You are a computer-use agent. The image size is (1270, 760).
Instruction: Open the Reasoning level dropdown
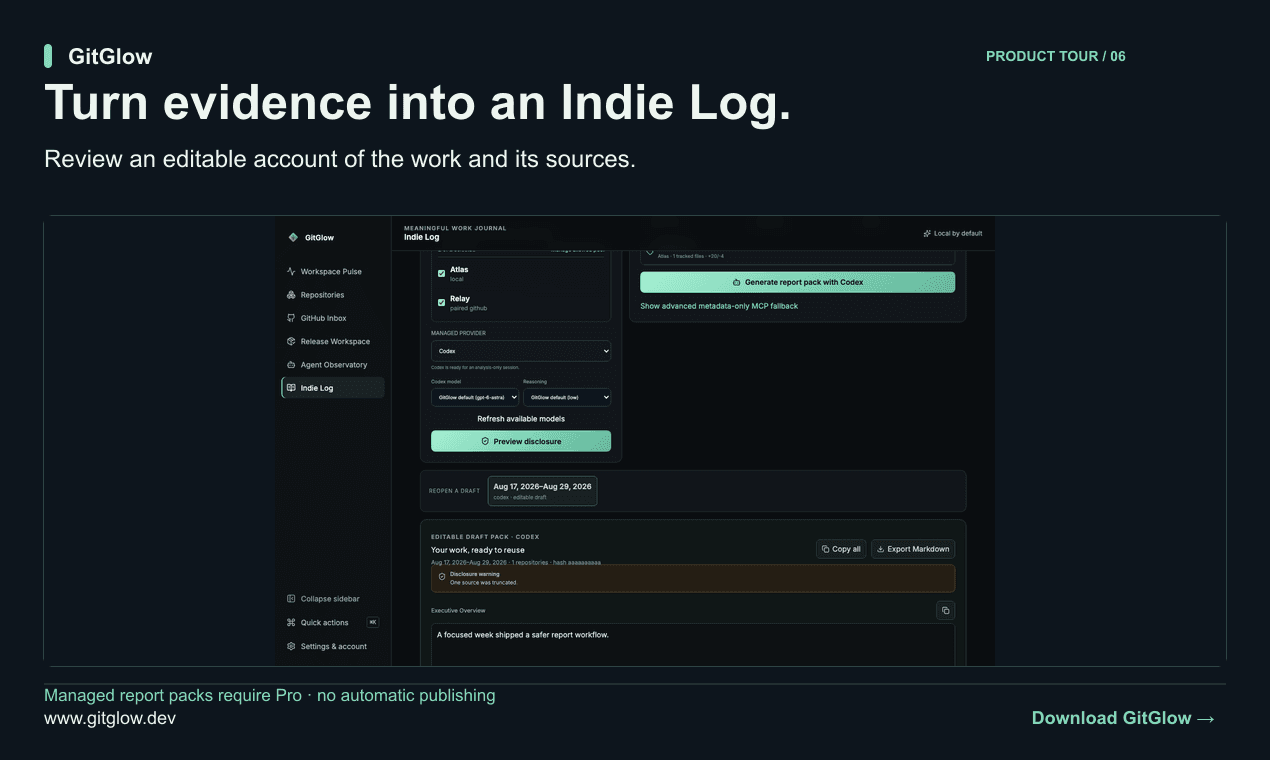(567, 397)
